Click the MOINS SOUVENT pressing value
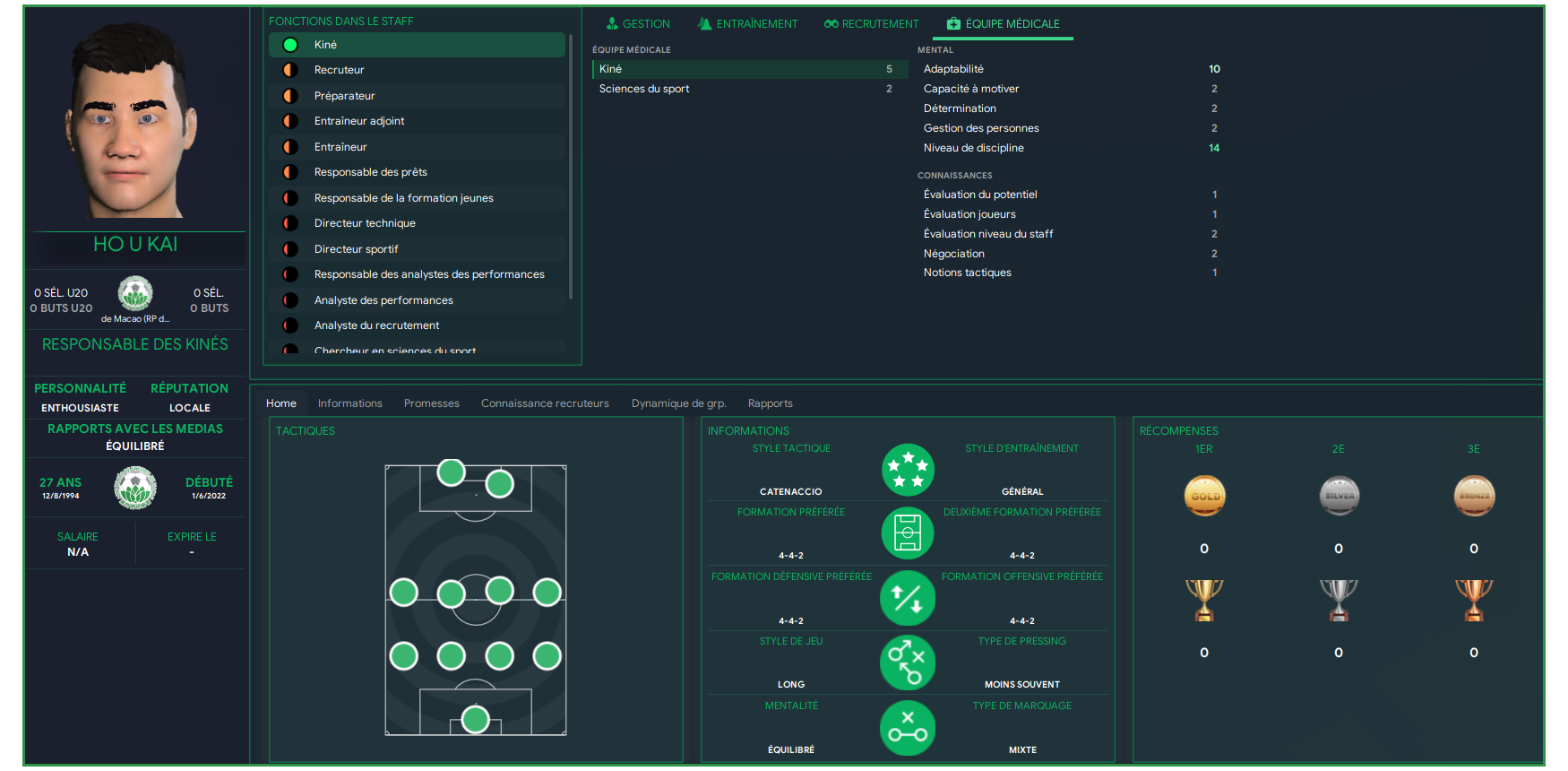This screenshot has width=1568, height=771. [x=1022, y=685]
